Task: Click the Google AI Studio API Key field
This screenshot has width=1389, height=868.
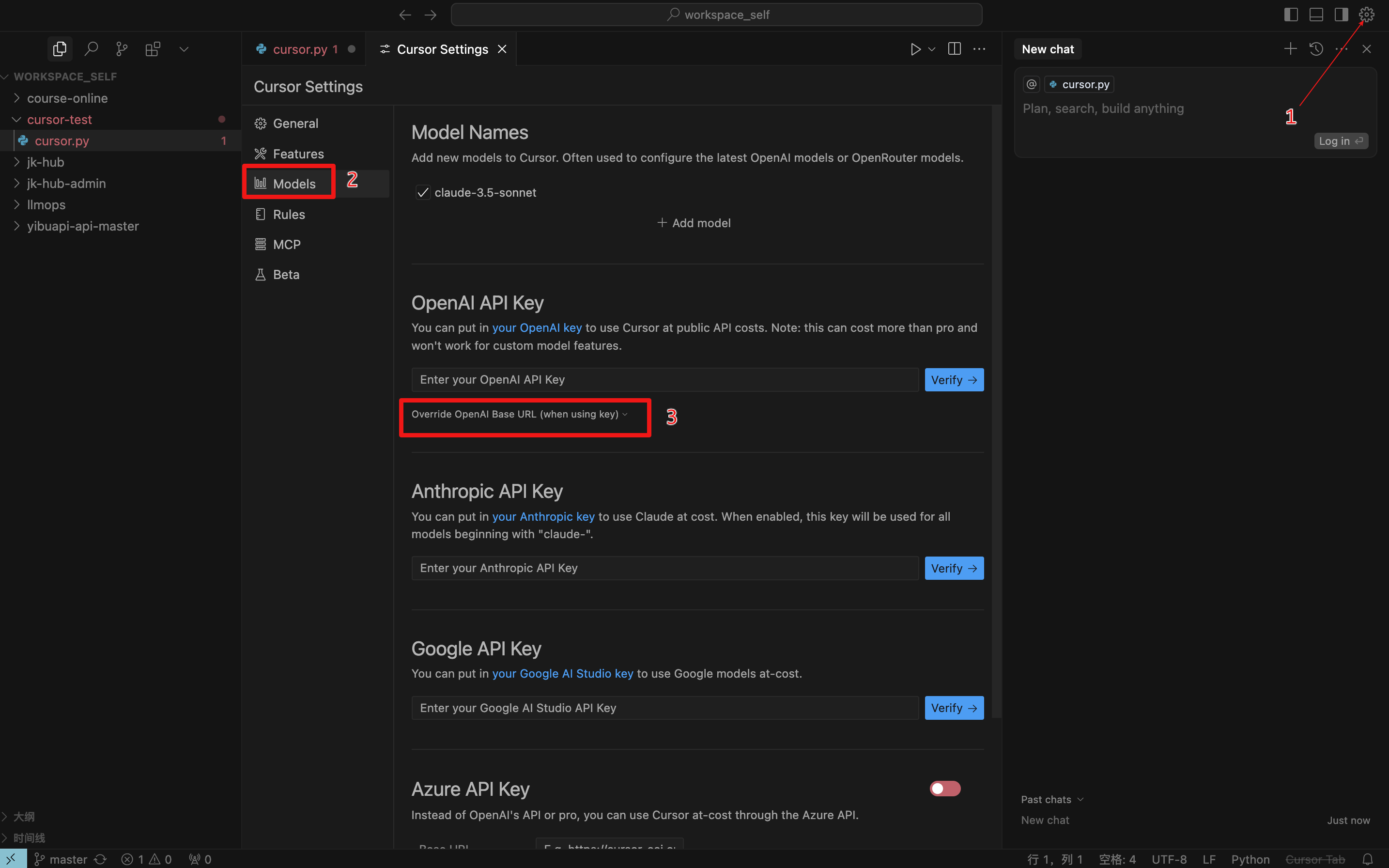Action: 664,708
